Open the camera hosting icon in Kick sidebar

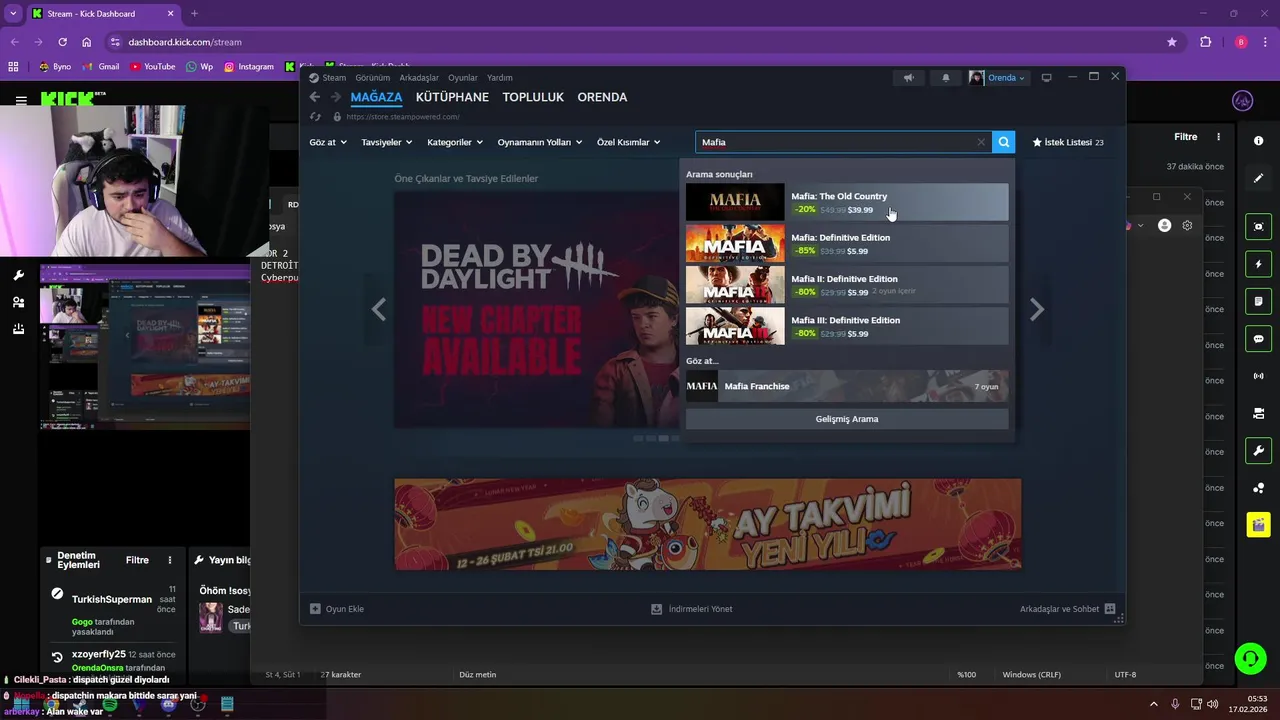pyautogui.click(x=1258, y=413)
